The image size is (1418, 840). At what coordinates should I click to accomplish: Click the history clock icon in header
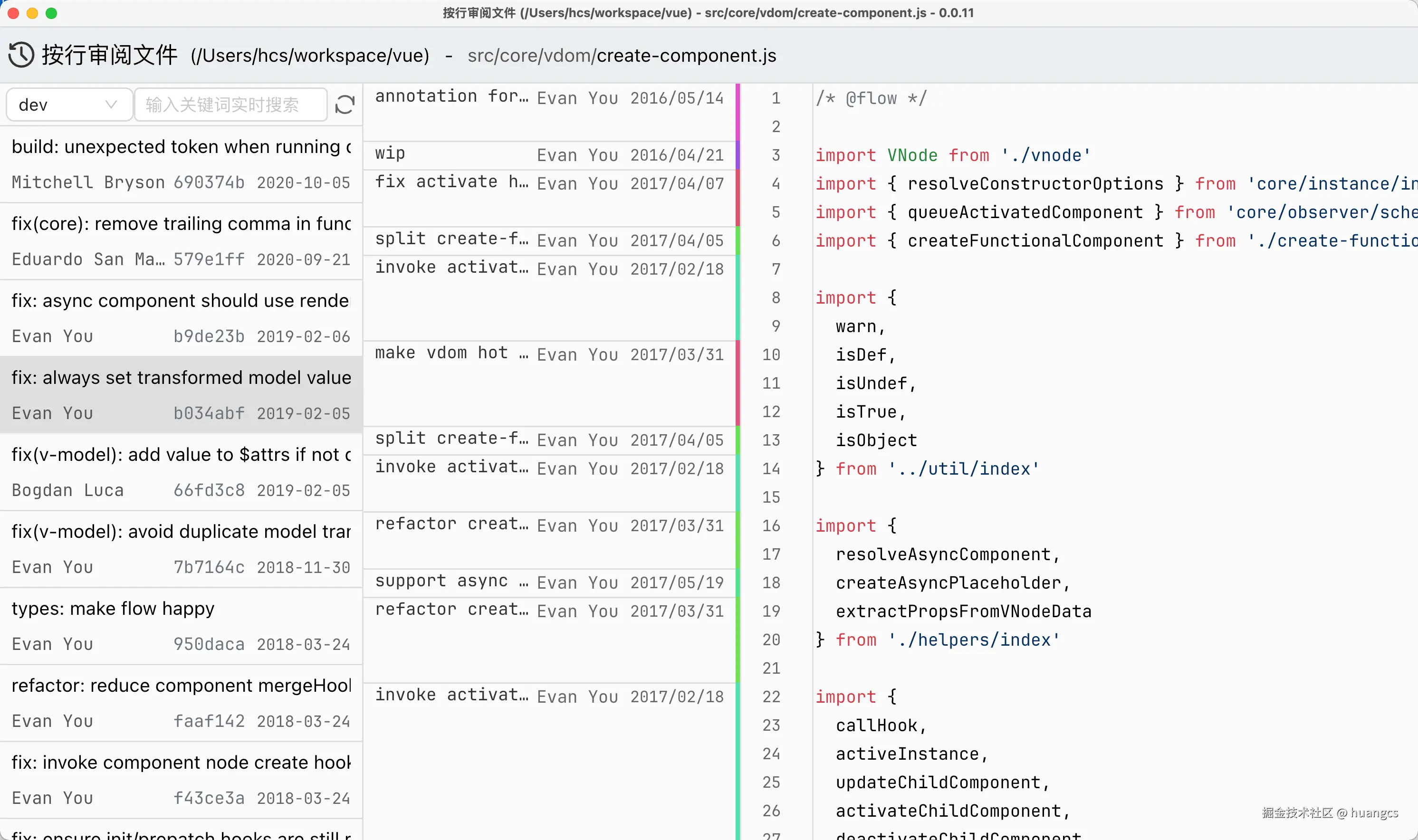21,55
